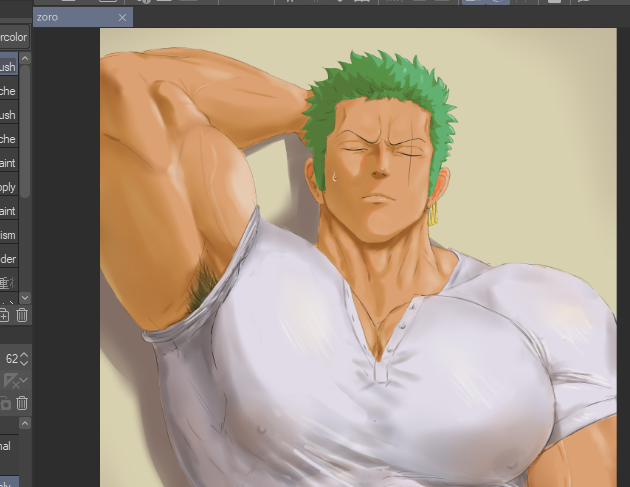Click the sub tool list scroll-down arrow
The height and width of the screenshot is (487, 630).
tap(25, 298)
